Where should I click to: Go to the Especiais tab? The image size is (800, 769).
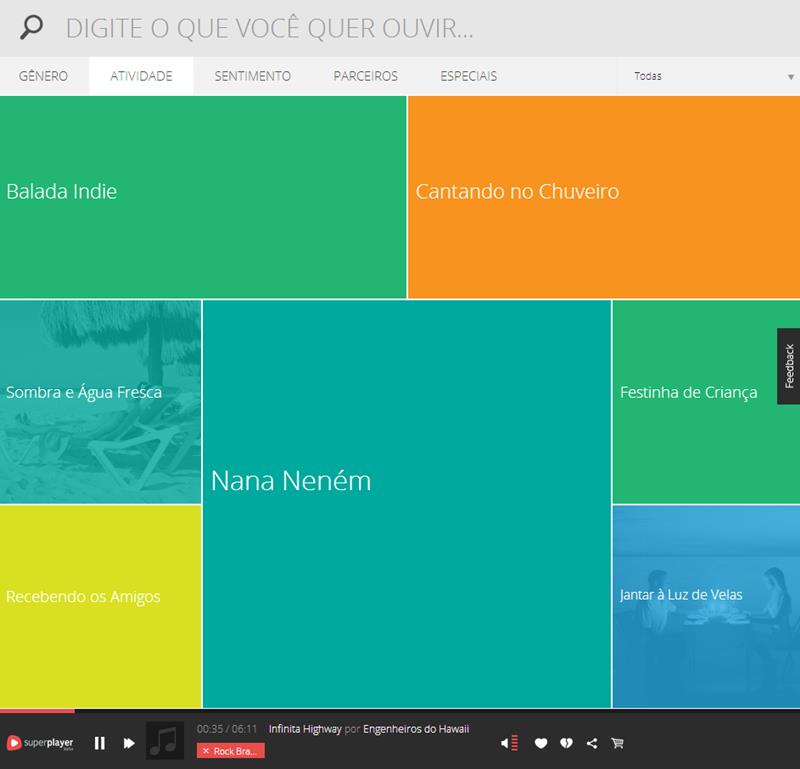point(468,76)
